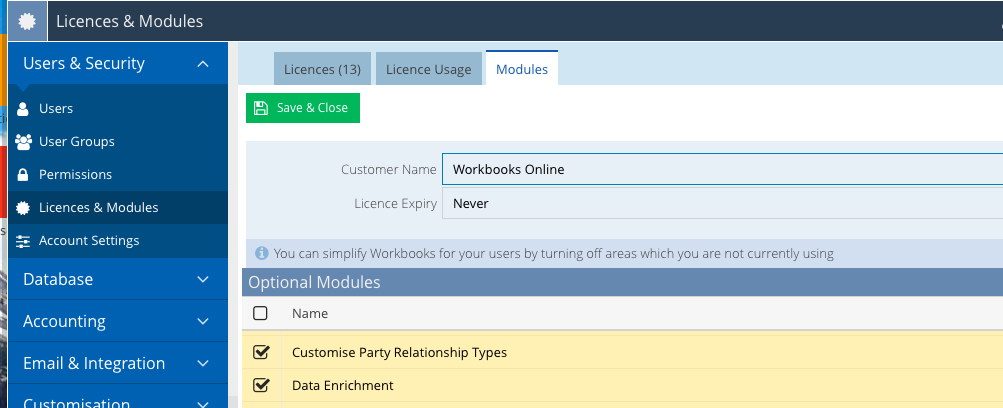This screenshot has width=1003, height=408.
Task: Open Permissions in the sidebar
Action: coord(118,175)
